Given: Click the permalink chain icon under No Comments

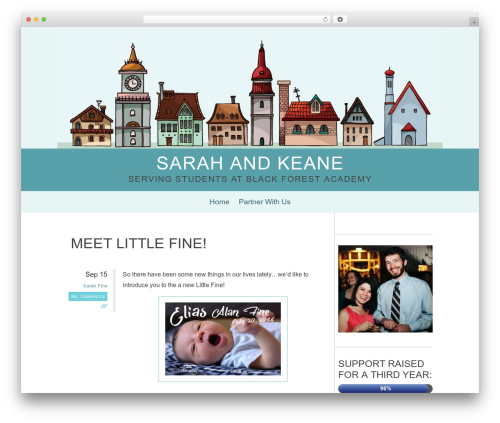Looking at the screenshot, I should [x=104, y=306].
